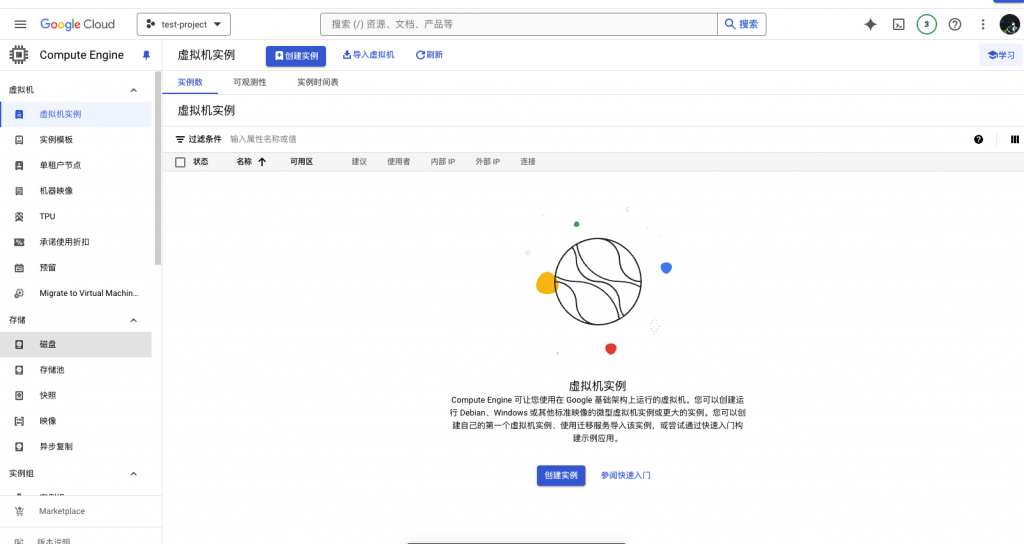Click the 建议 column header
Image resolution: width=1024 pixels, height=544 pixels.
(x=359, y=161)
